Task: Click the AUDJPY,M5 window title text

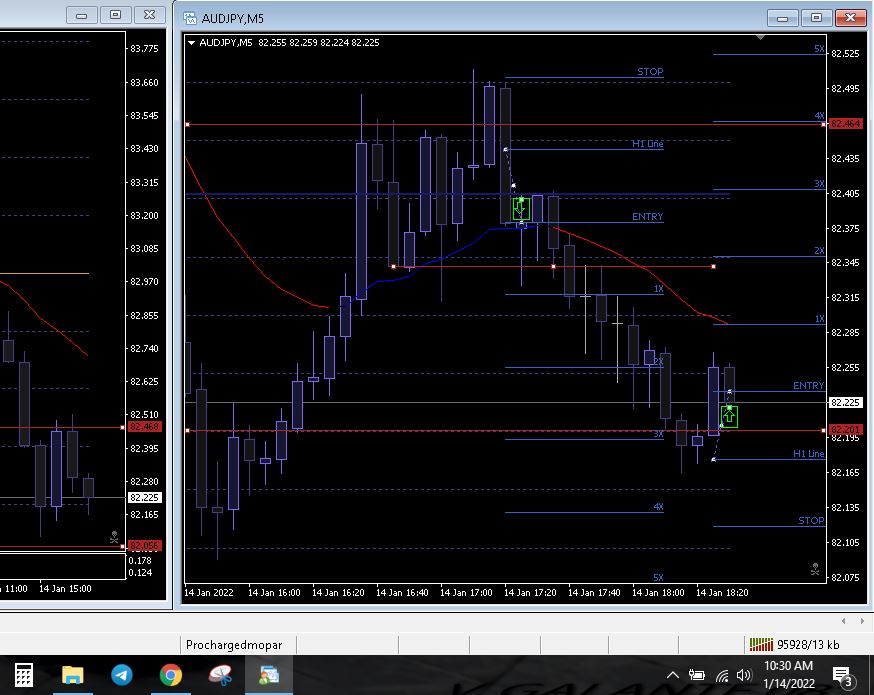Action: point(232,19)
